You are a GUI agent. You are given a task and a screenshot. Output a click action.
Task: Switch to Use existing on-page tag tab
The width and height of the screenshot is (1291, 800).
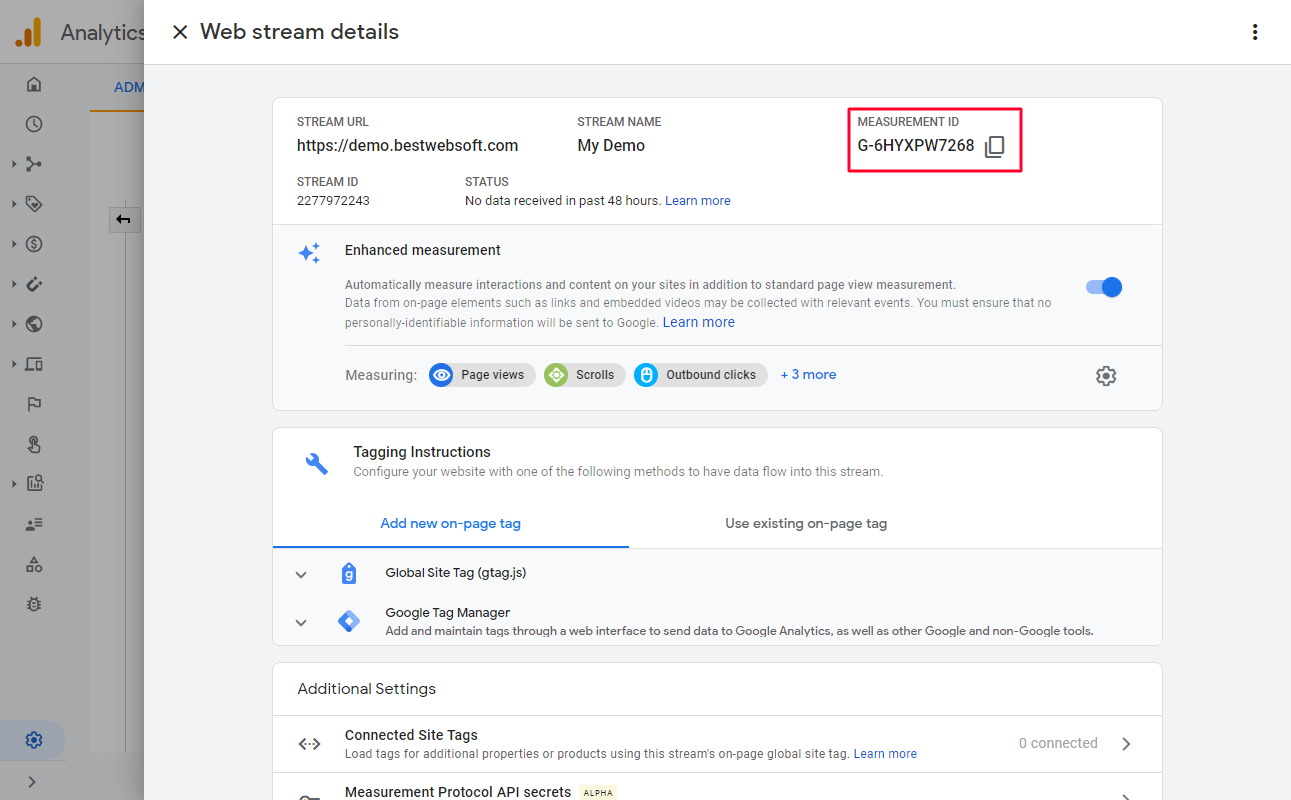tap(806, 523)
